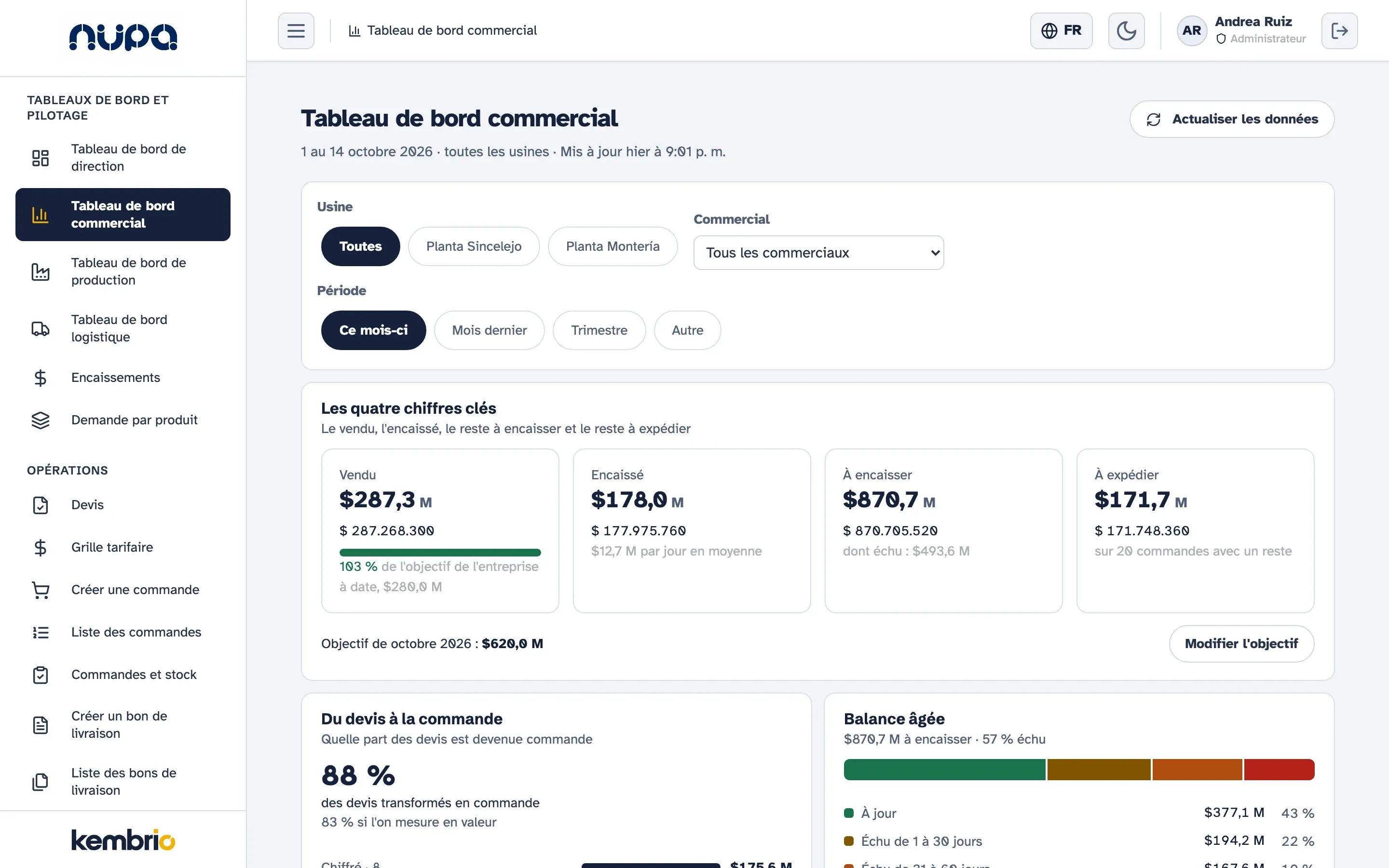1389x868 pixels.
Task: Click the Encaissé $178,0 M card
Action: pyautogui.click(x=692, y=531)
